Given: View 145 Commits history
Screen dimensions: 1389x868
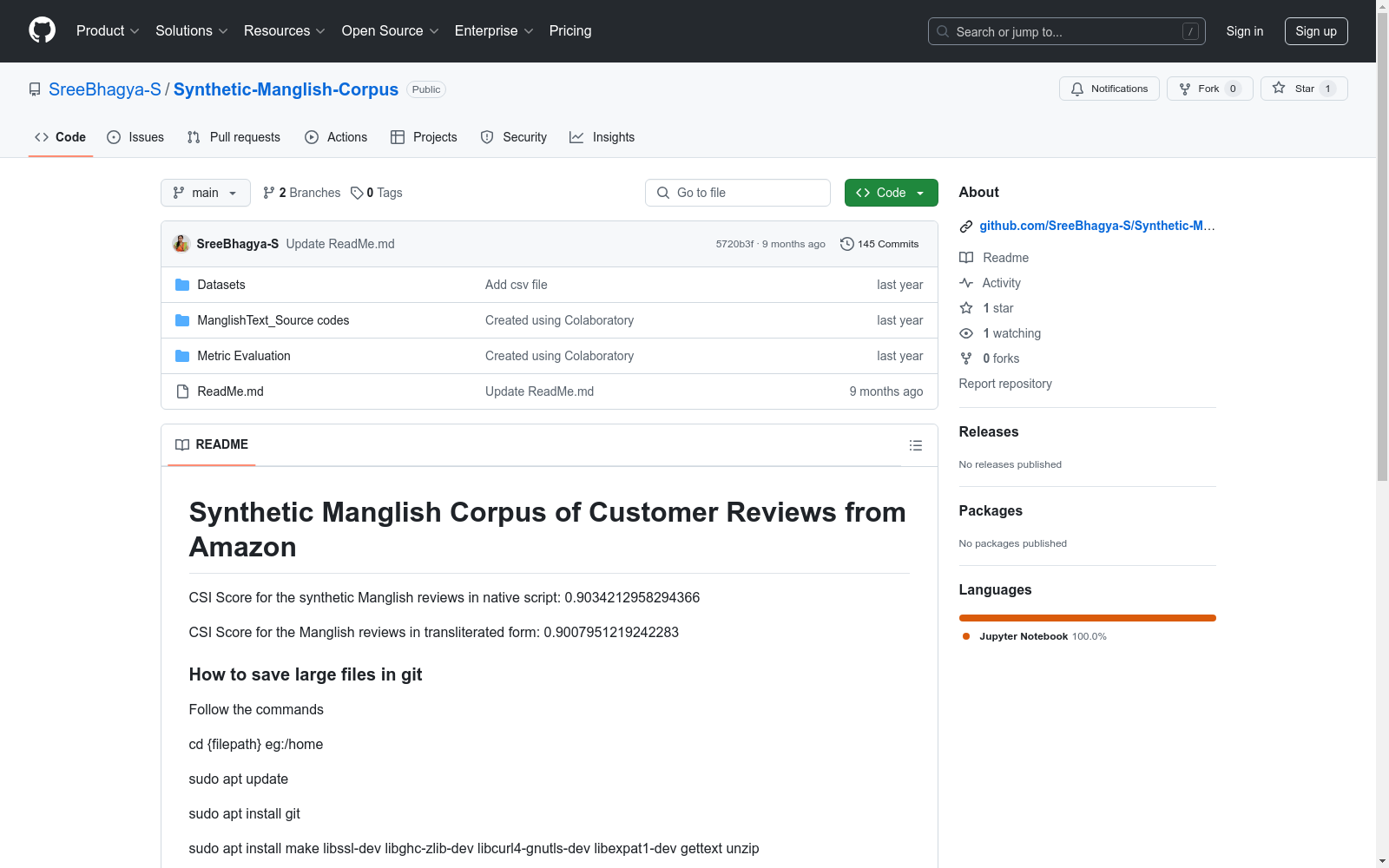Looking at the screenshot, I should pos(879,244).
